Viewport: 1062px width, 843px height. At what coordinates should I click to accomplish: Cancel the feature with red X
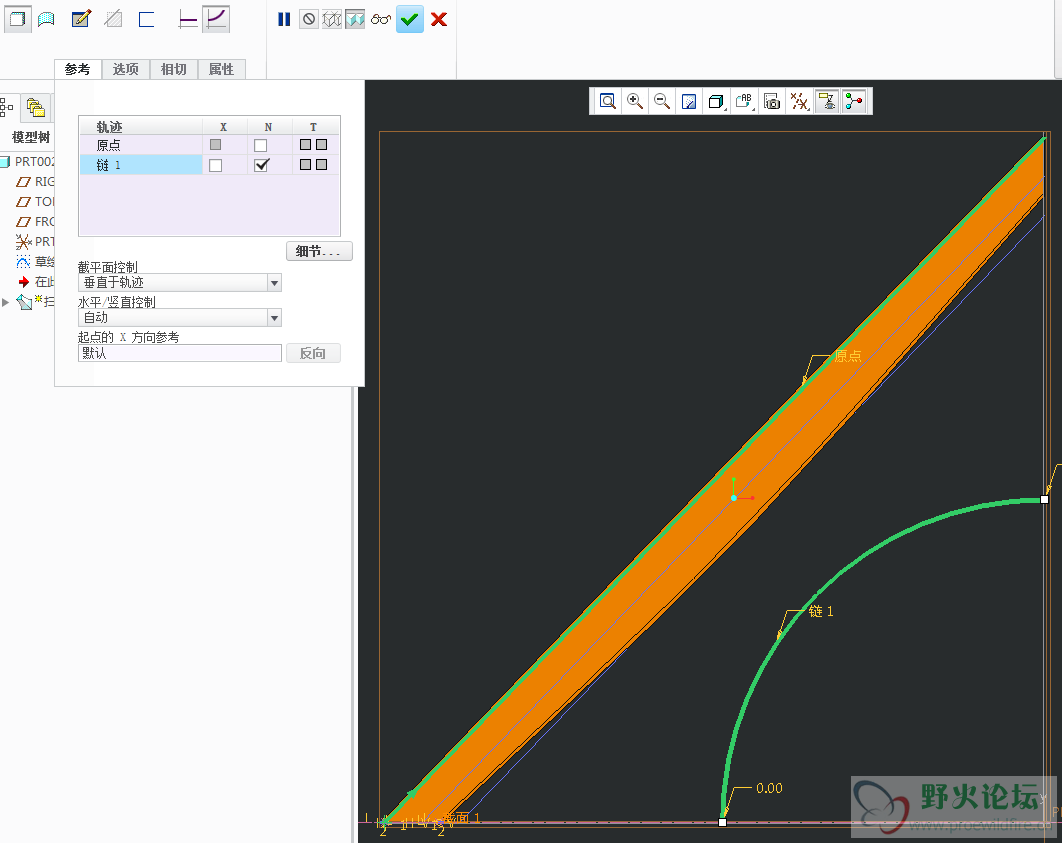click(438, 19)
